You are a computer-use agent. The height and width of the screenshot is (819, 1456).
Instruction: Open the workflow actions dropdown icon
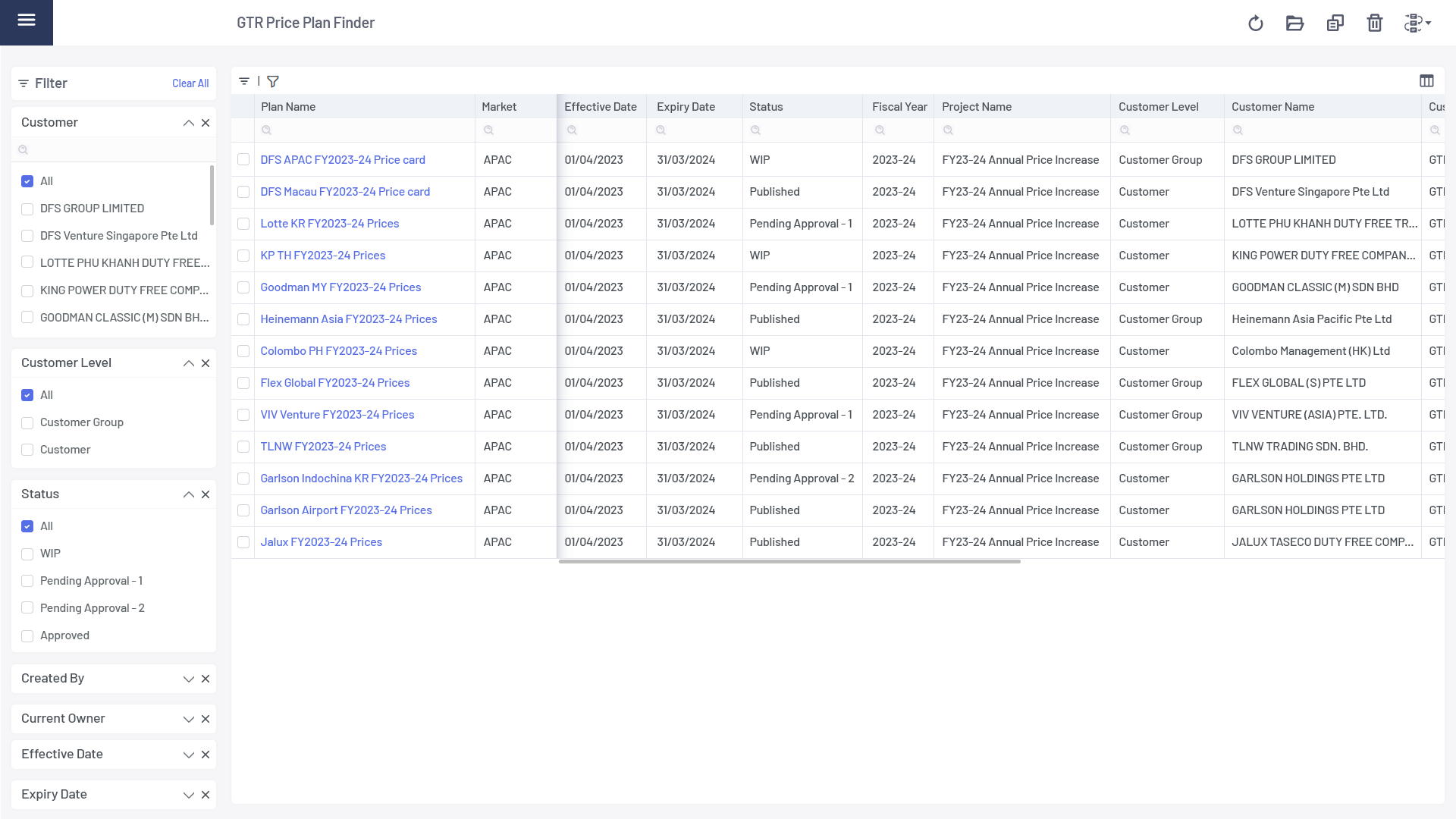pyautogui.click(x=1417, y=24)
